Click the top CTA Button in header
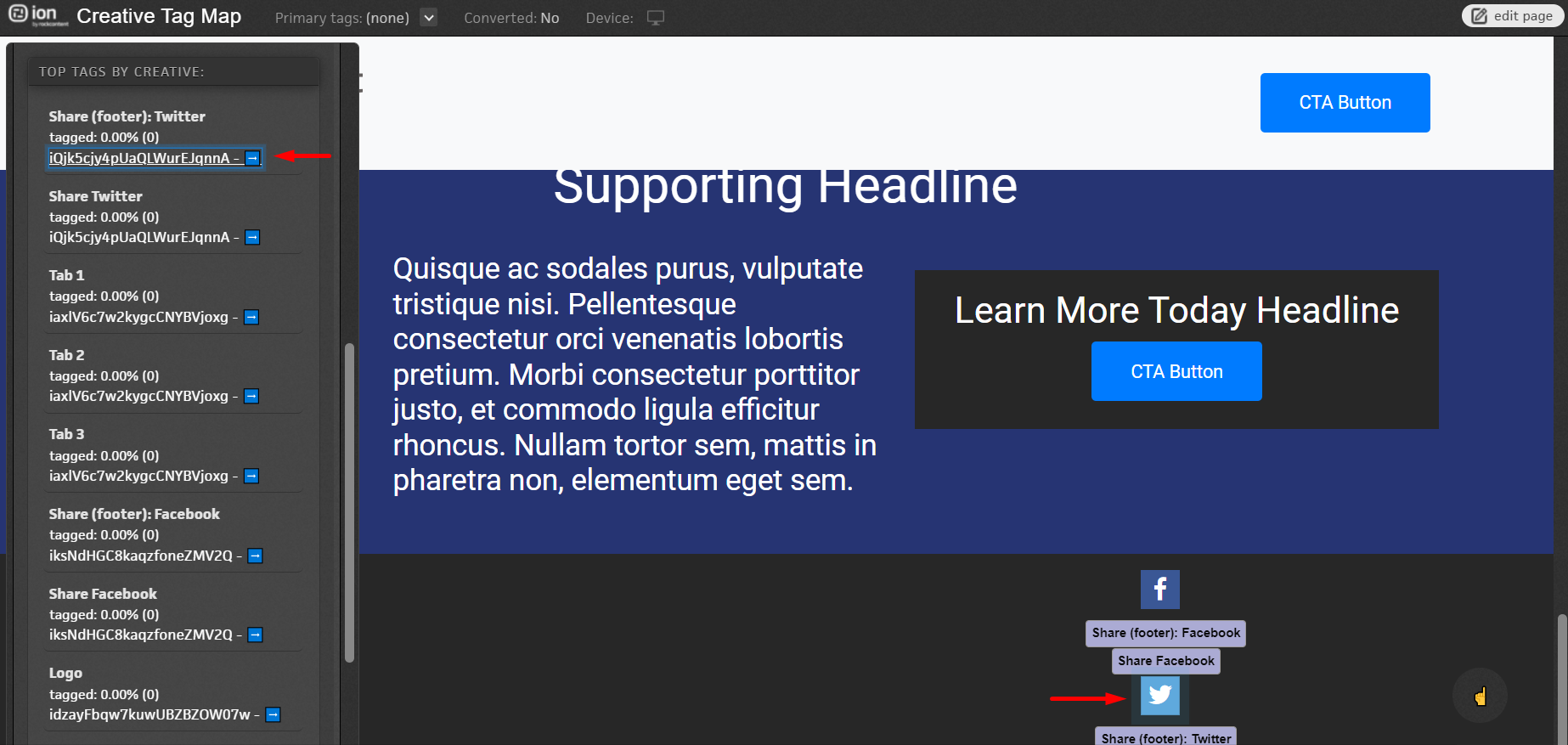The width and height of the screenshot is (1568, 745). [1345, 103]
